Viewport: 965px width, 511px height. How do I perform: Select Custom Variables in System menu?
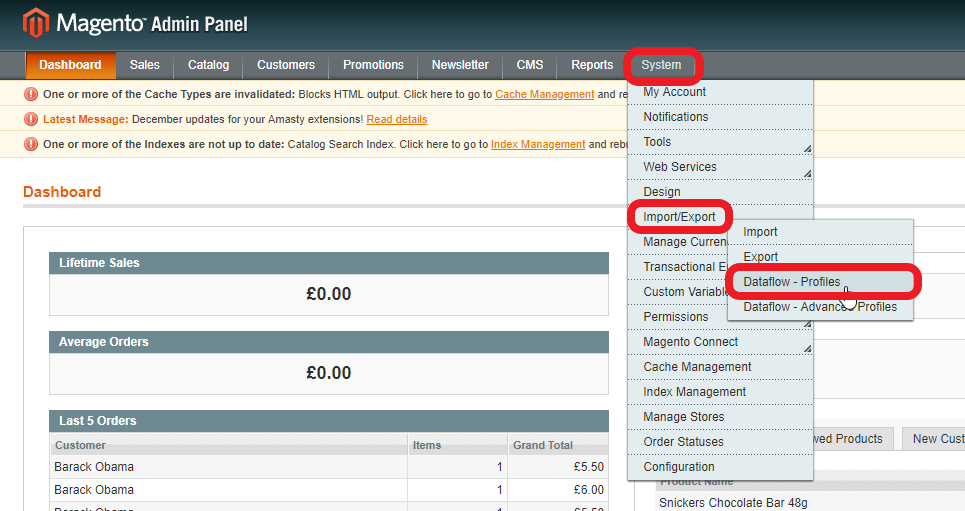[x=678, y=292]
